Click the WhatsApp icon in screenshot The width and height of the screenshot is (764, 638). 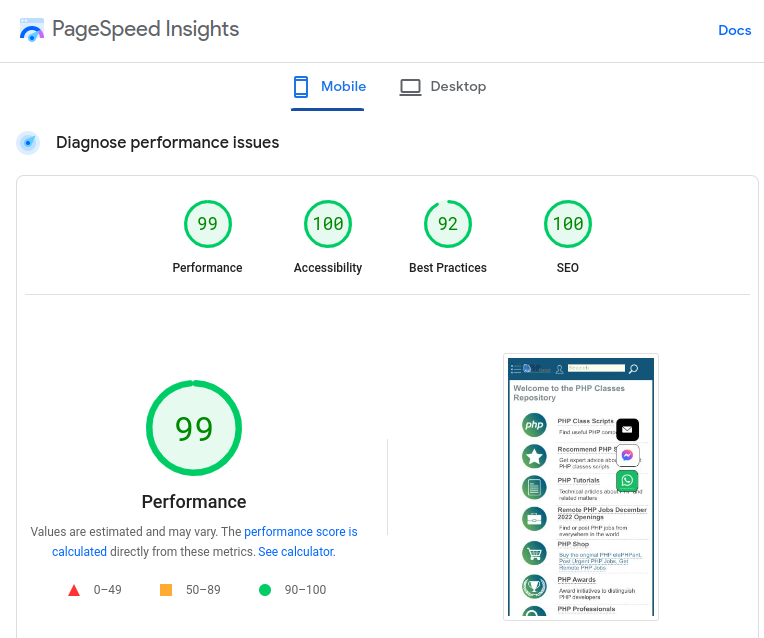627,481
